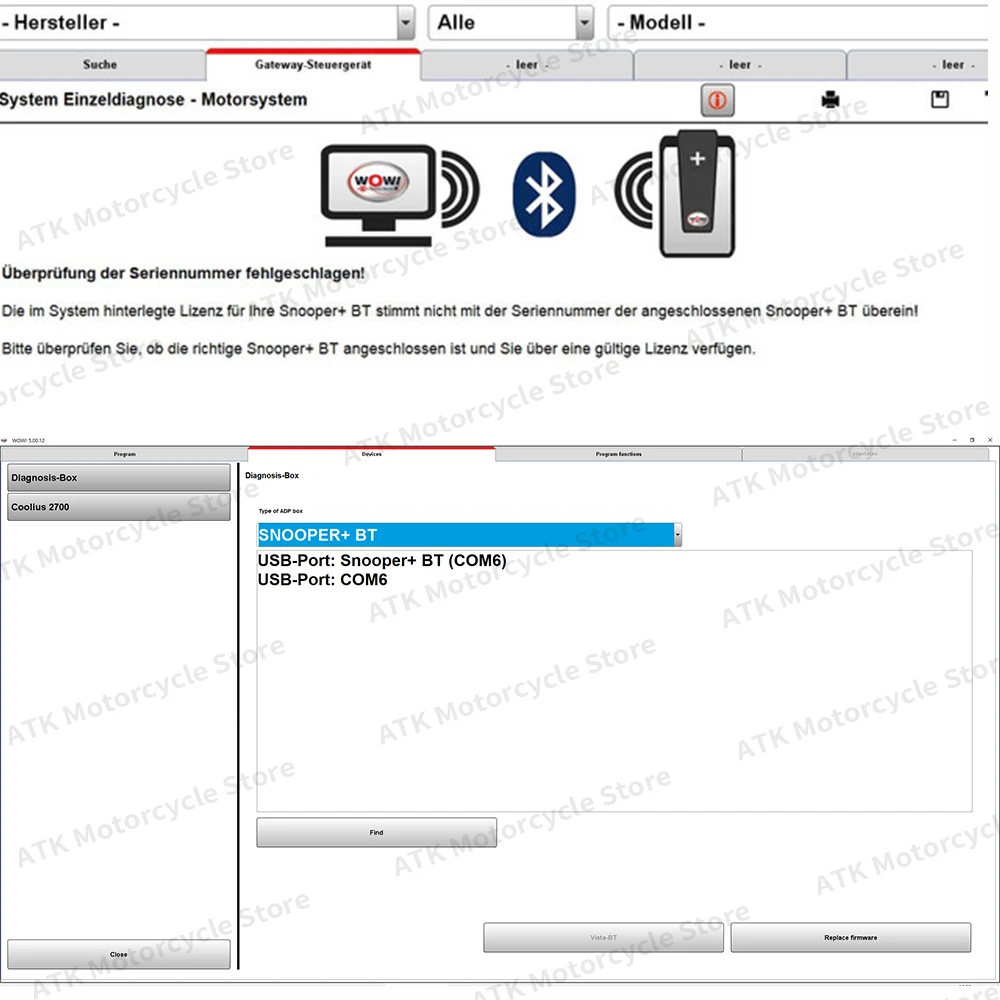Expand the SNOOPER+ BT type dropdown
This screenshot has height=1000, width=1000.
click(678, 534)
